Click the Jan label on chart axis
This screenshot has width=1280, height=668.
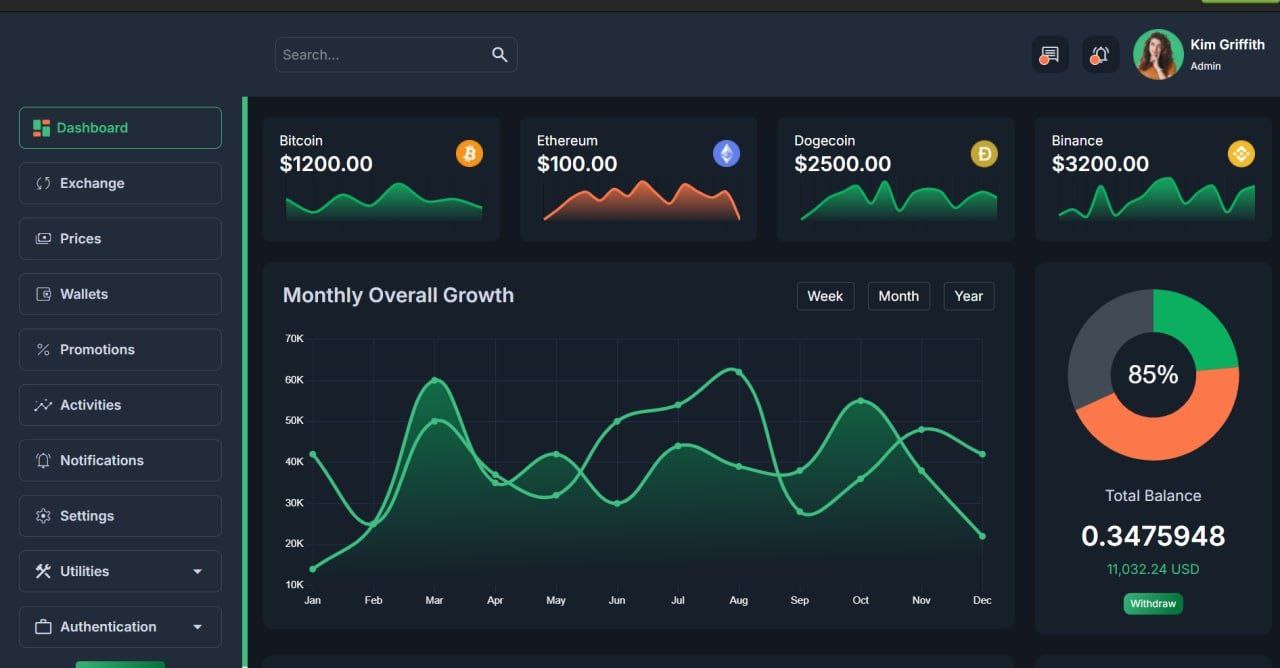pos(313,600)
